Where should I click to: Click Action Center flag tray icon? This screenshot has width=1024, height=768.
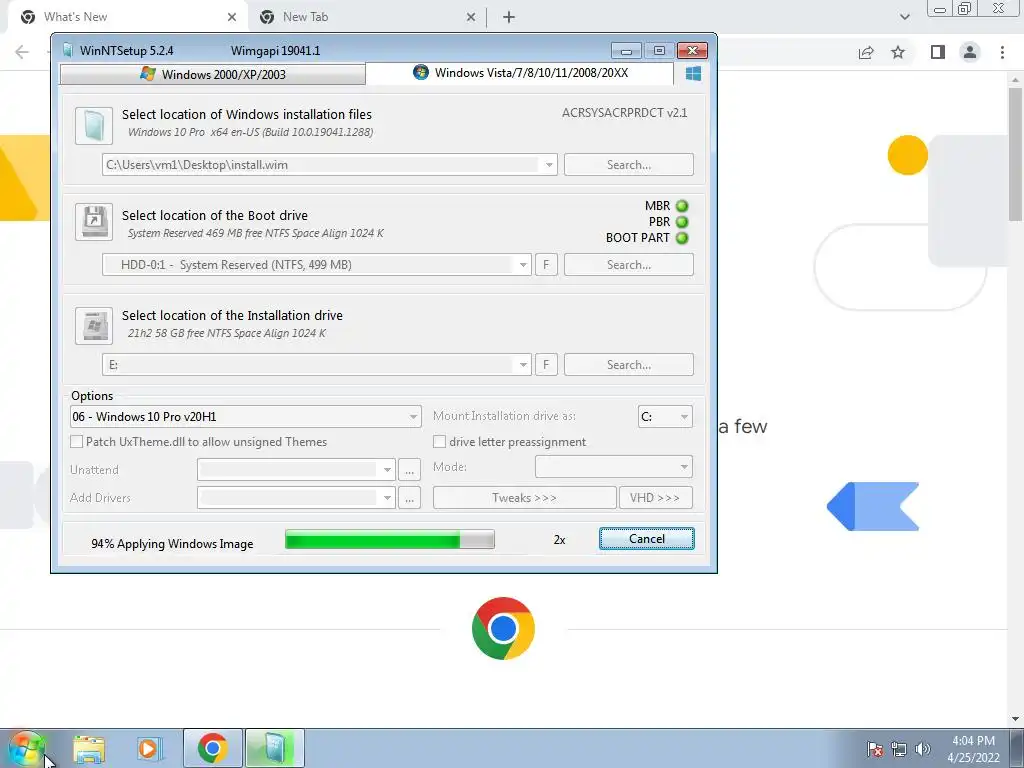[875, 749]
